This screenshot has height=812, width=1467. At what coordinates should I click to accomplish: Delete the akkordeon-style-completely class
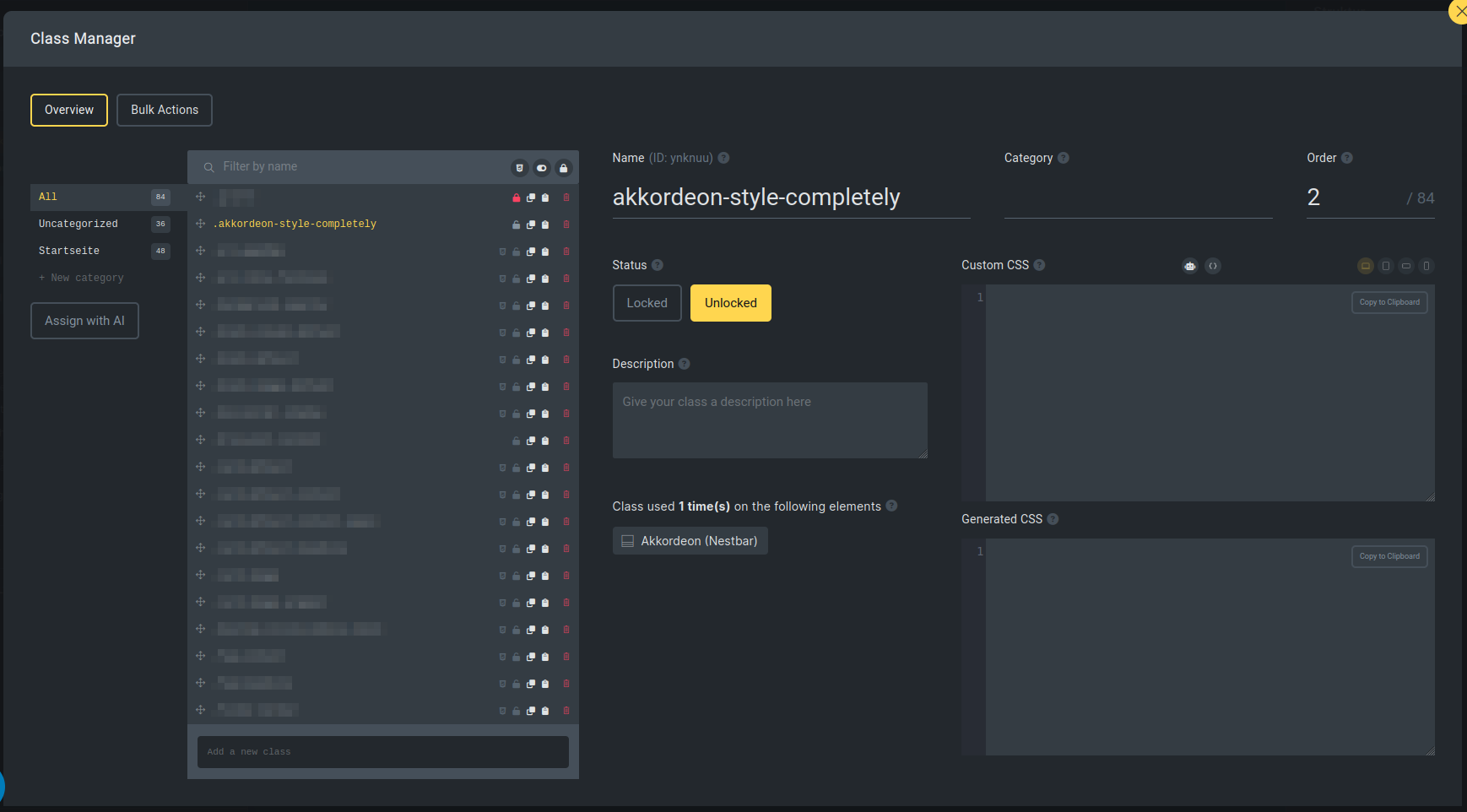(566, 225)
